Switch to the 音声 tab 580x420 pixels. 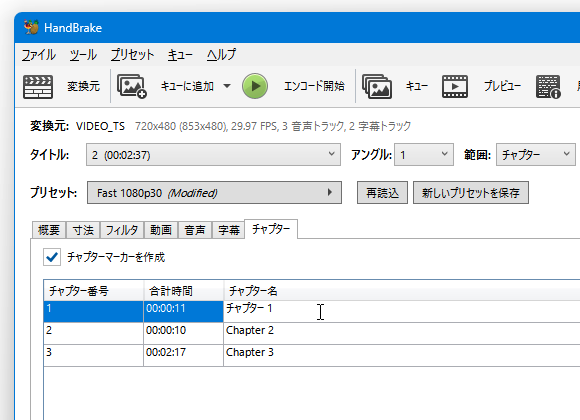click(195, 230)
